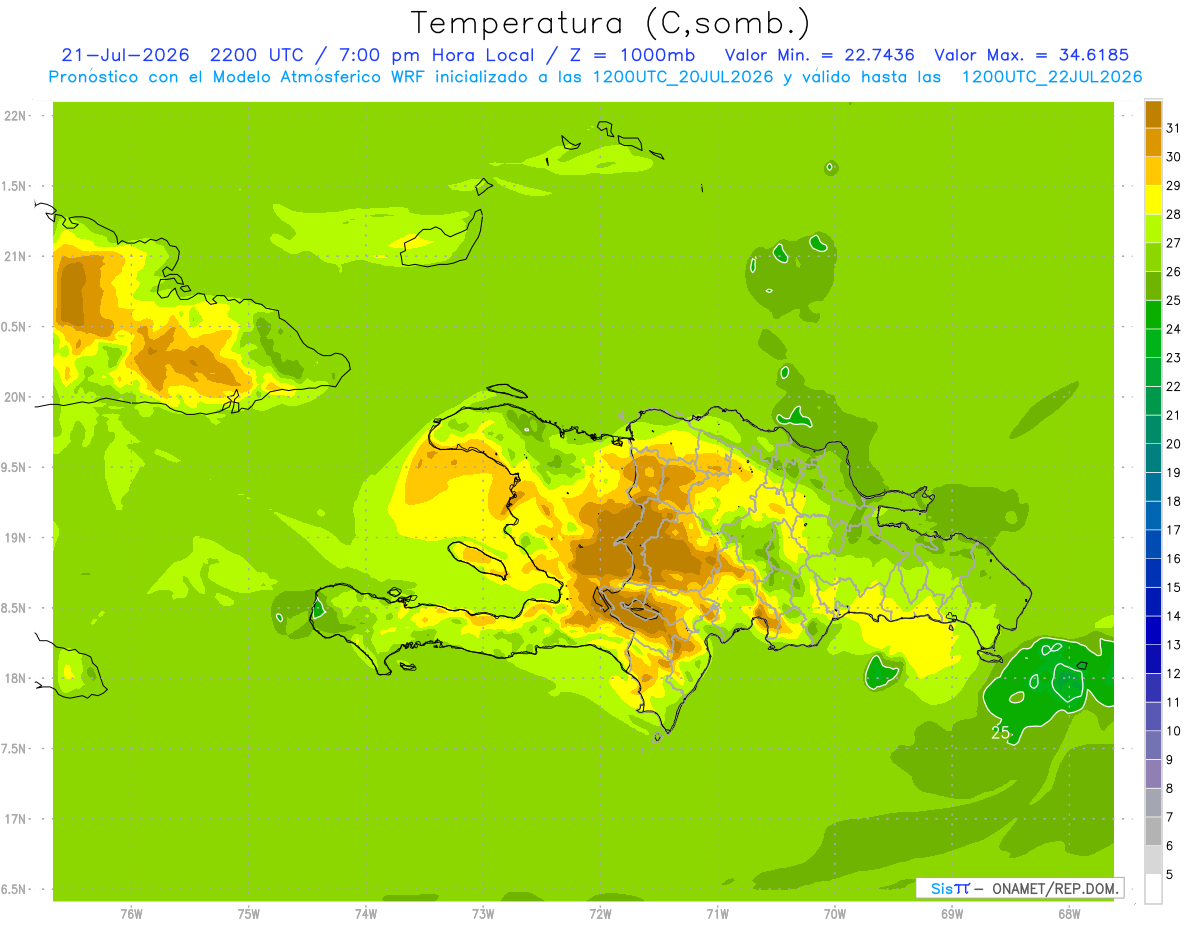Click the colorbar band between 26 and 27

[1153, 257]
